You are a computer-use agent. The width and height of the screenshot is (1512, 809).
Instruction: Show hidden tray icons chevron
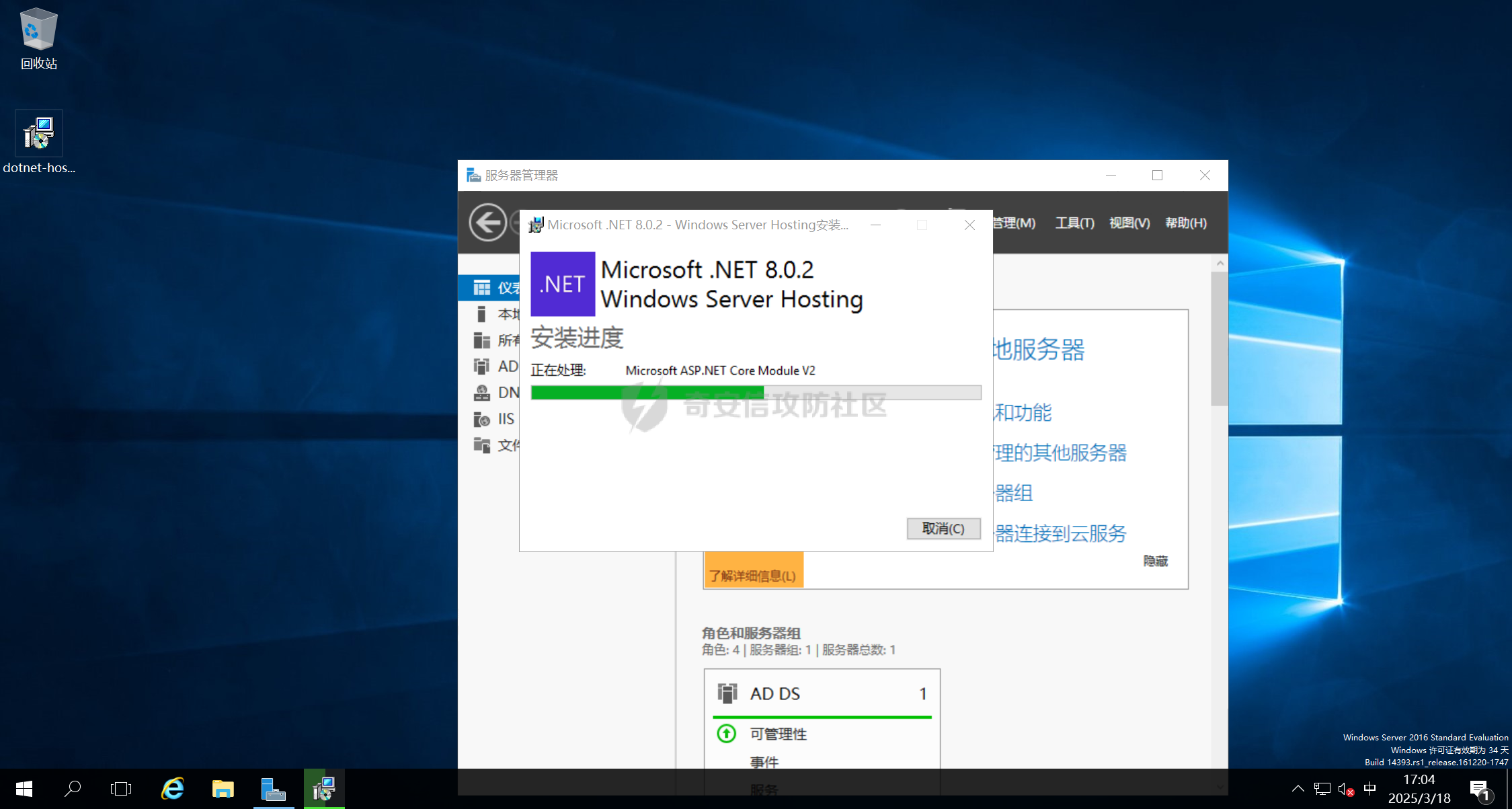pos(1298,789)
